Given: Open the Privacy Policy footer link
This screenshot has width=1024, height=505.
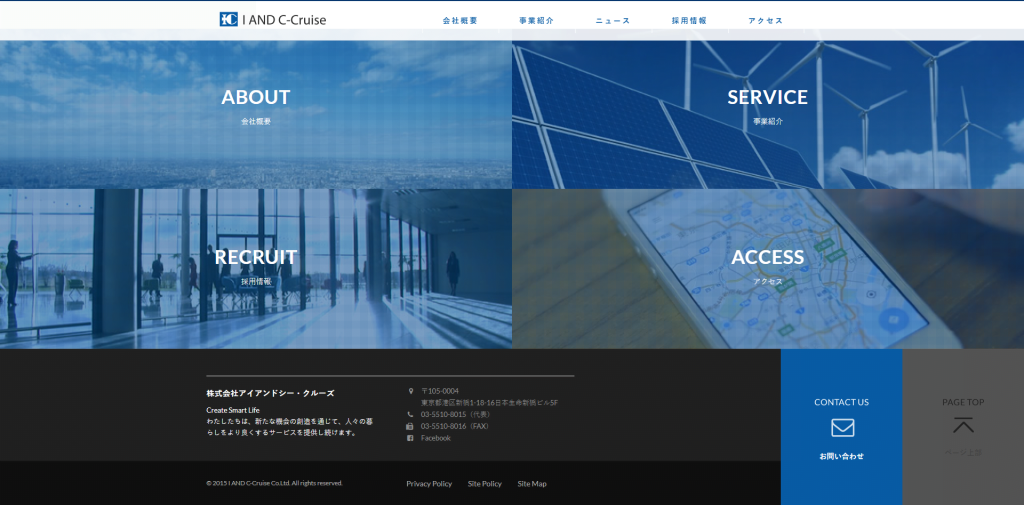Looking at the screenshot, I should (429, 484).
